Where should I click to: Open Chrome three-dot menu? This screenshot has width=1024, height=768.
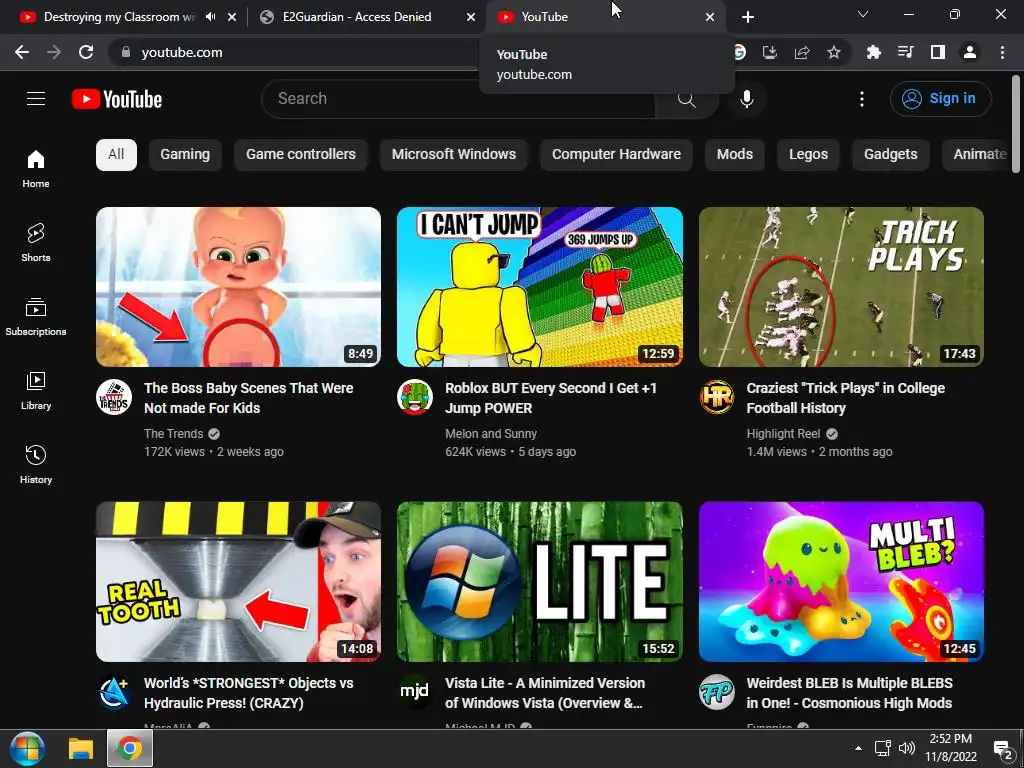[x=1002, y=52]
